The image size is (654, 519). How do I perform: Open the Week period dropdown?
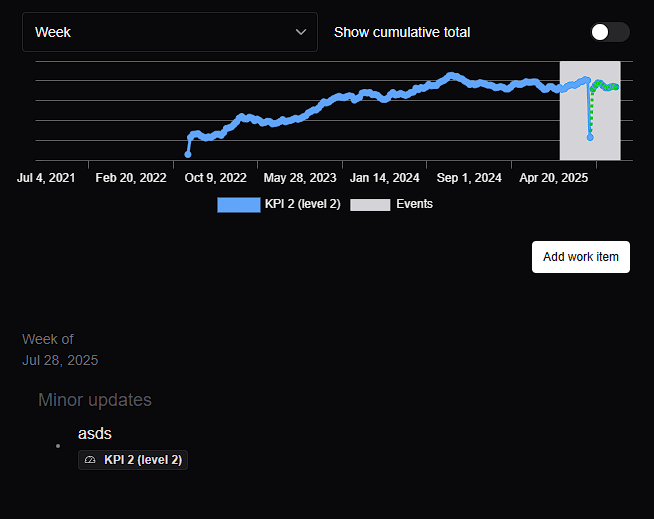click(169, 32)
